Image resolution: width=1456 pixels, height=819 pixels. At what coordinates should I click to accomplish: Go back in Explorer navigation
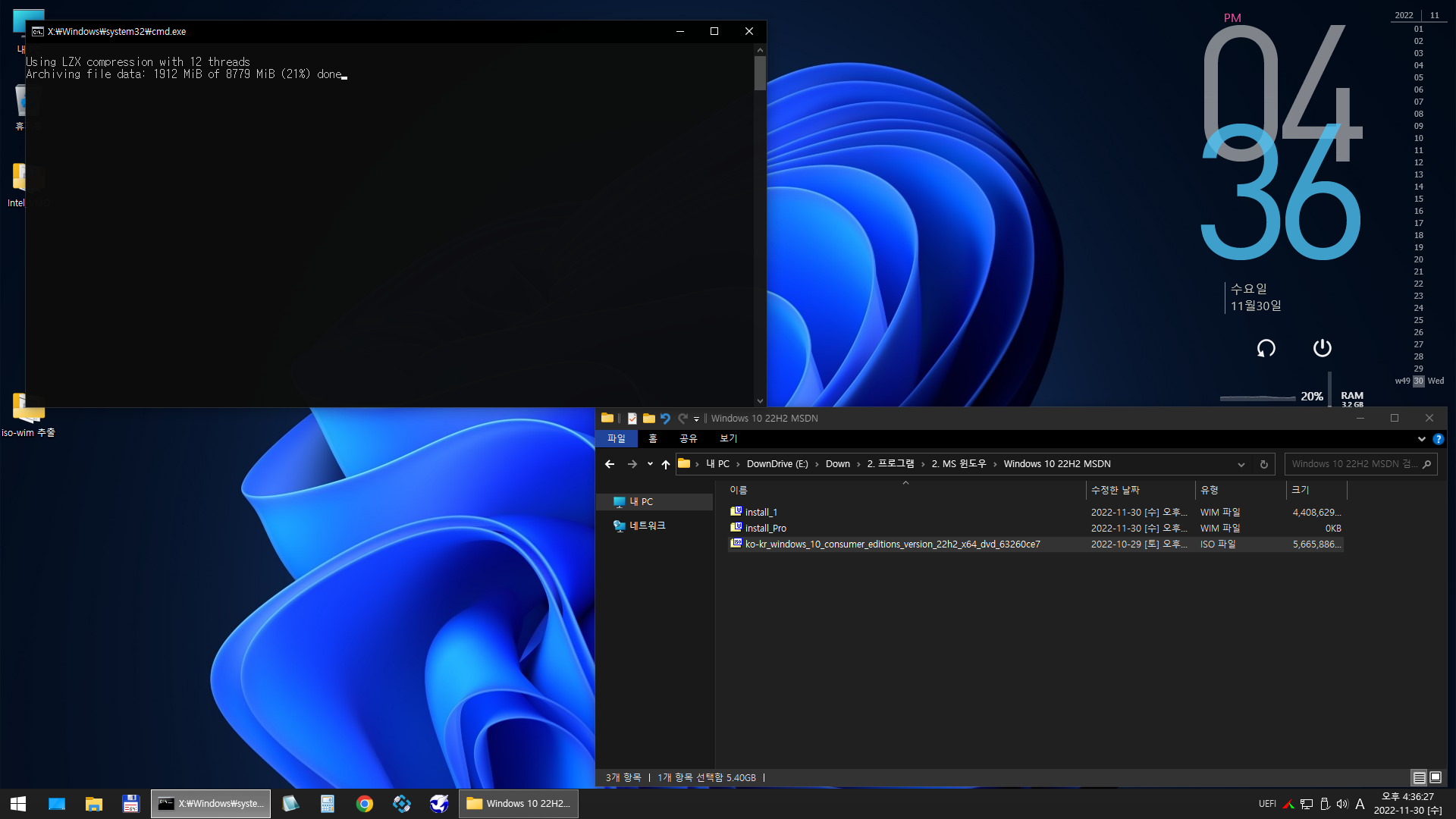tap(610, 464)
